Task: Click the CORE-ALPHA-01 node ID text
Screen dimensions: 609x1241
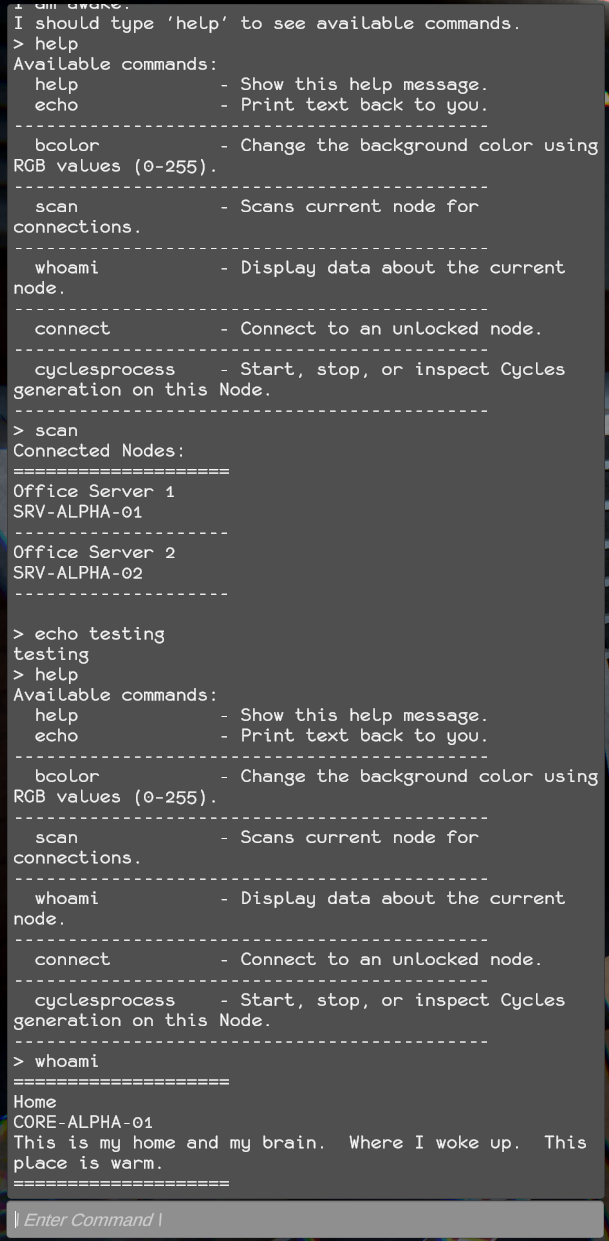Action: (83, 1122)
